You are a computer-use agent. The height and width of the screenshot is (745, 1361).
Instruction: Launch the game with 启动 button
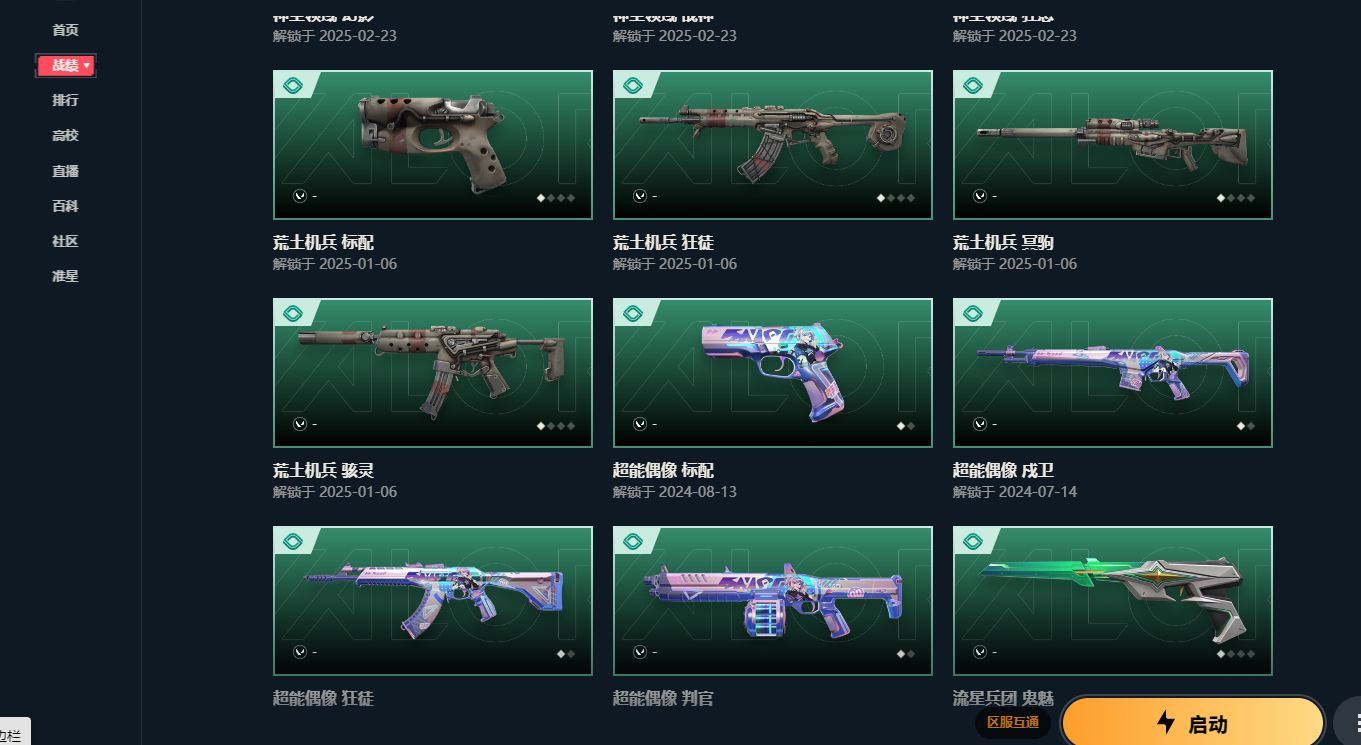click(x=1193, y=723)
